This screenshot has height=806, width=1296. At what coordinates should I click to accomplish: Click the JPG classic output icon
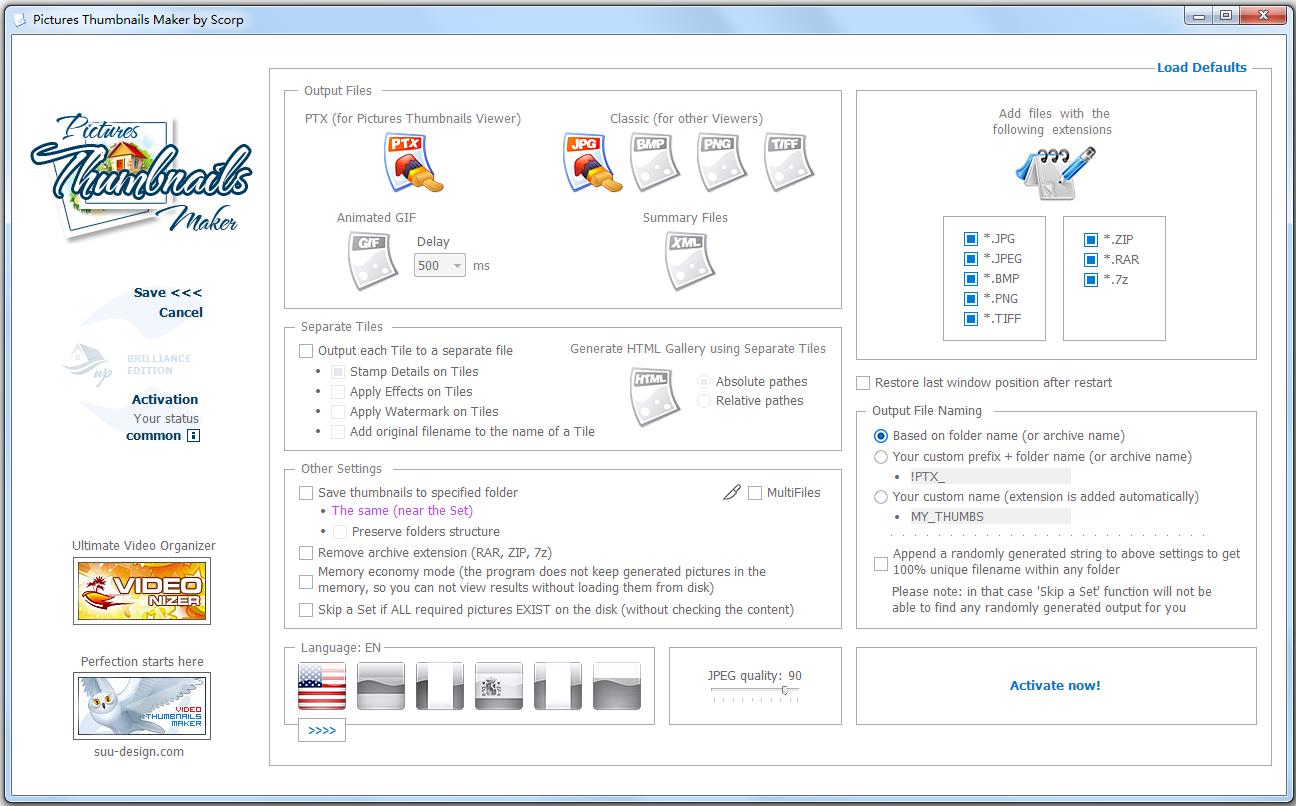tap(590, 162)
